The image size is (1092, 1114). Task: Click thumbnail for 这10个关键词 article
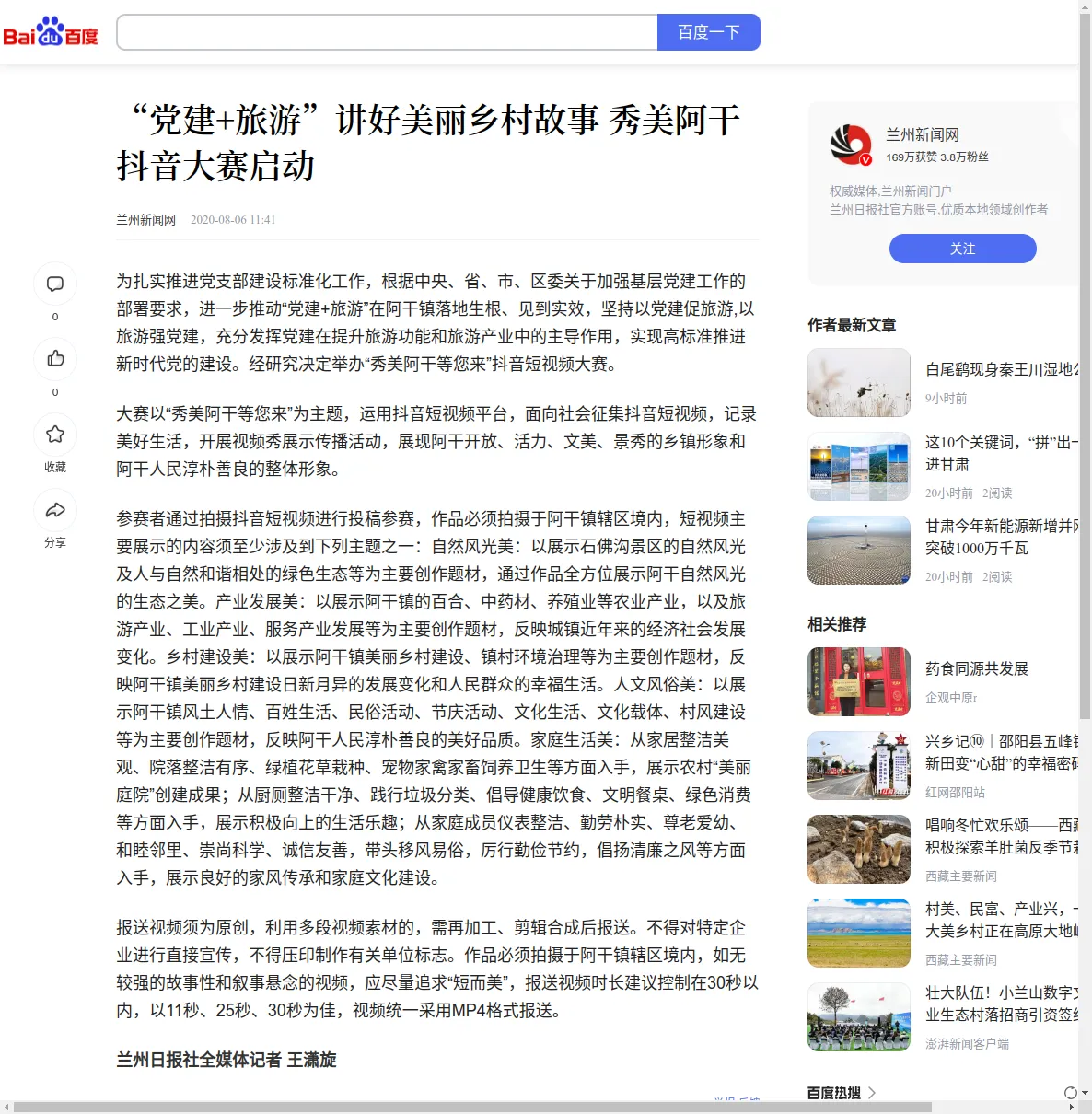point(859,467)
